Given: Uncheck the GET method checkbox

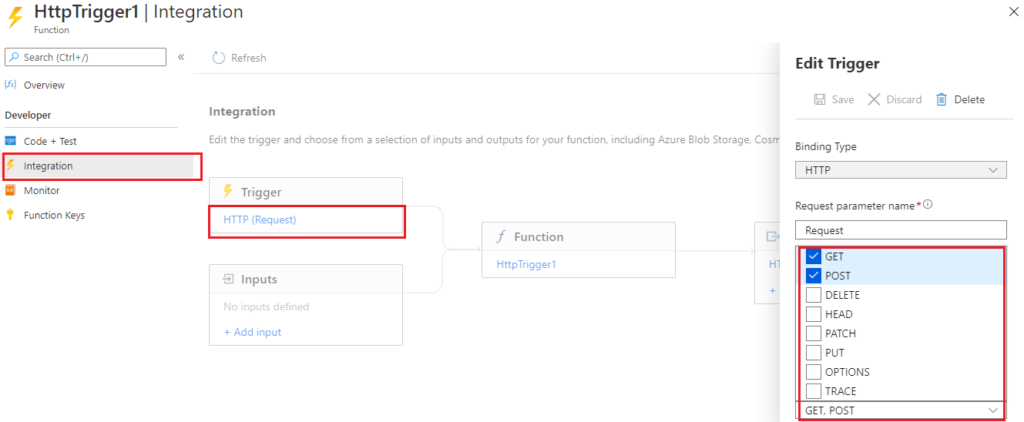Looking at the screenshot, I should coord(814,257).
